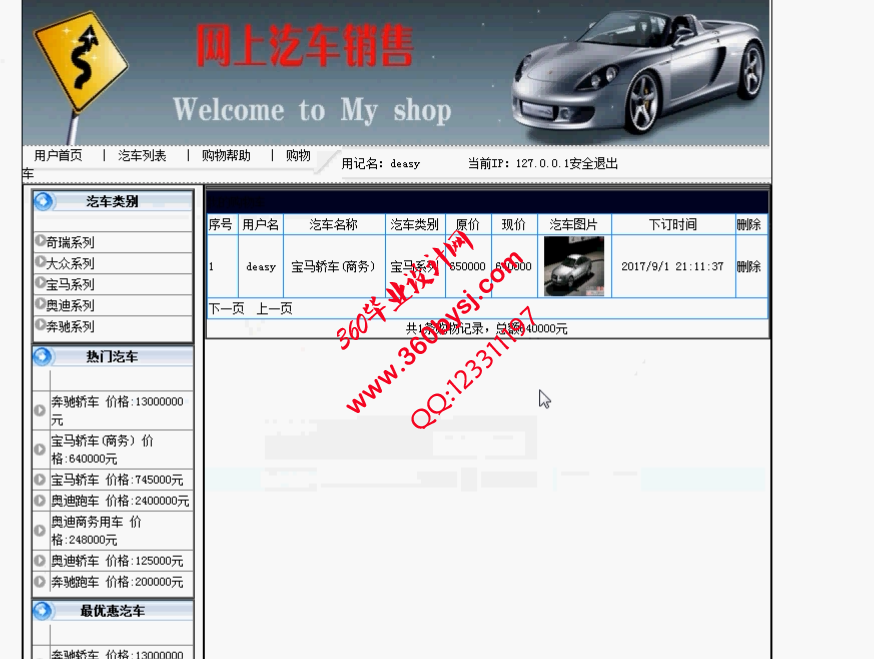Image resolution: width=874 pixels, height=659 pixels.
Task: Click the order time 2017/9/1 21:11:37
Action: (673, 266)
